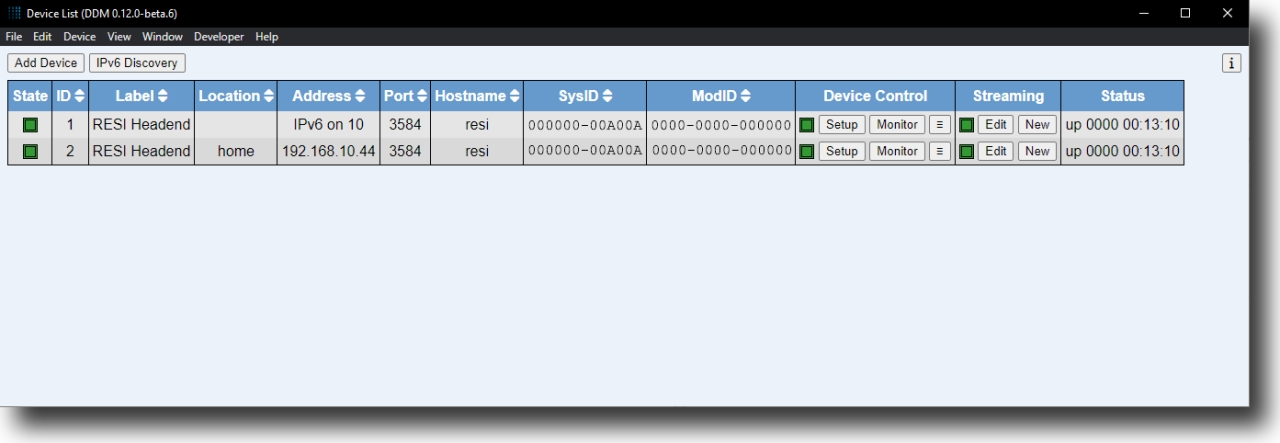
Task: Open the Device menu
Action: pyautogui.click(x=80, y=37)
